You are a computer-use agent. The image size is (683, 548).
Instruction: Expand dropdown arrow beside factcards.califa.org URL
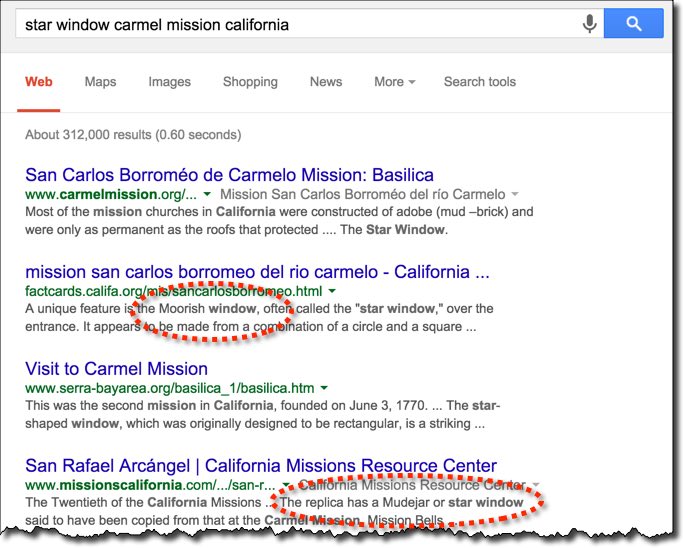tap(332, 291)
